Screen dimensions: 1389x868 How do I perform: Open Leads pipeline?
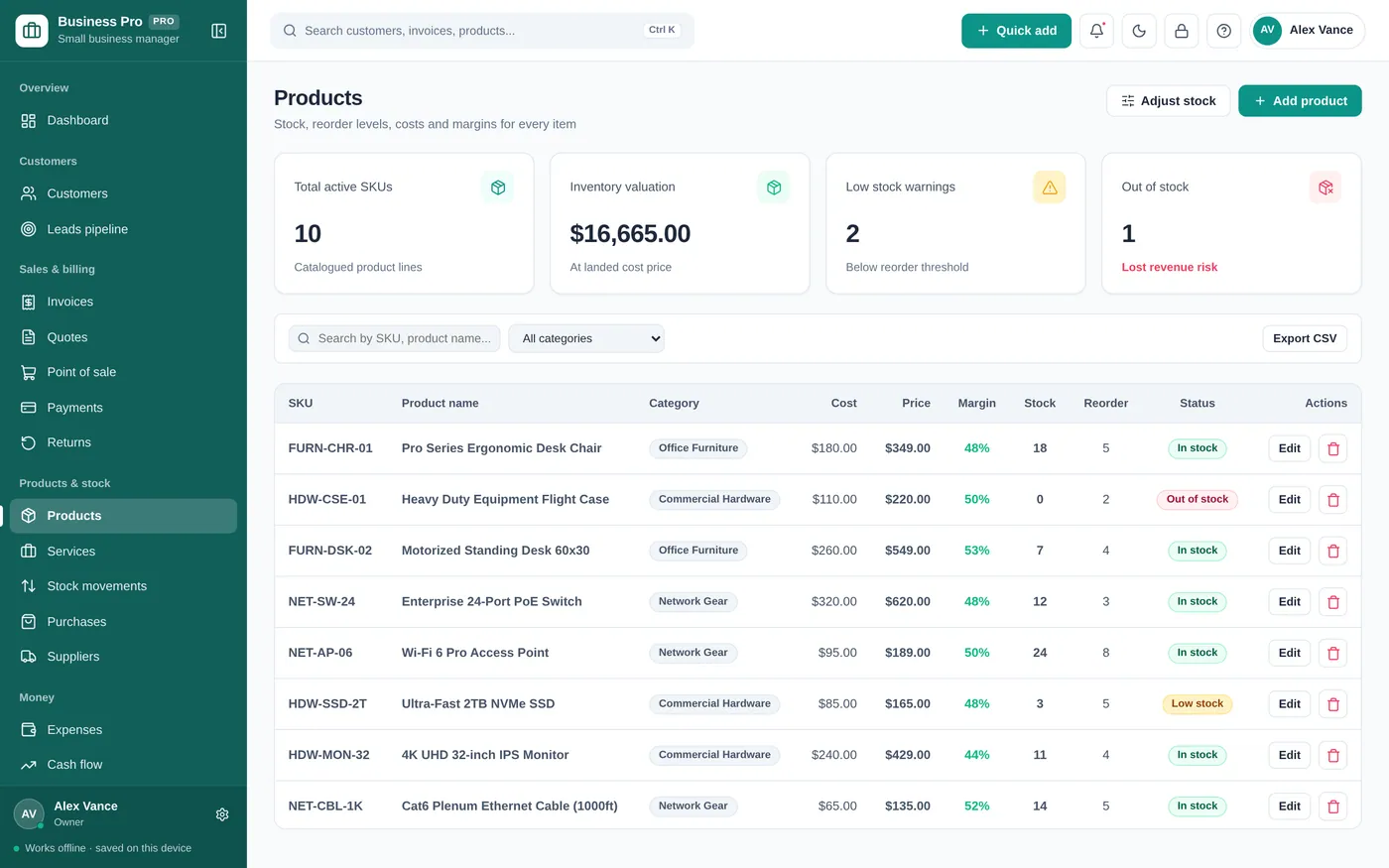coord(123,229)
